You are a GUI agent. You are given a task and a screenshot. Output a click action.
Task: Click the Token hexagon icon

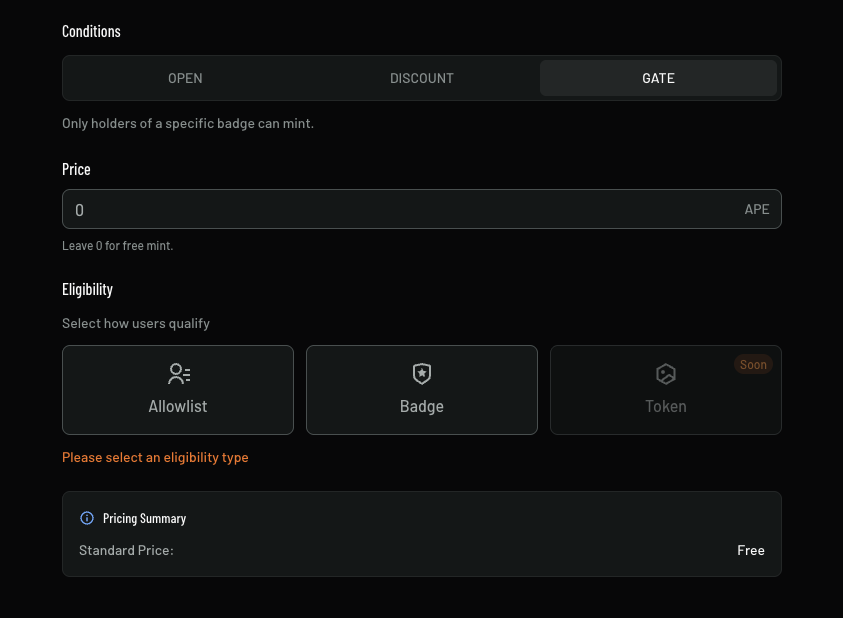pyautogui.click(x=665, y=373)
